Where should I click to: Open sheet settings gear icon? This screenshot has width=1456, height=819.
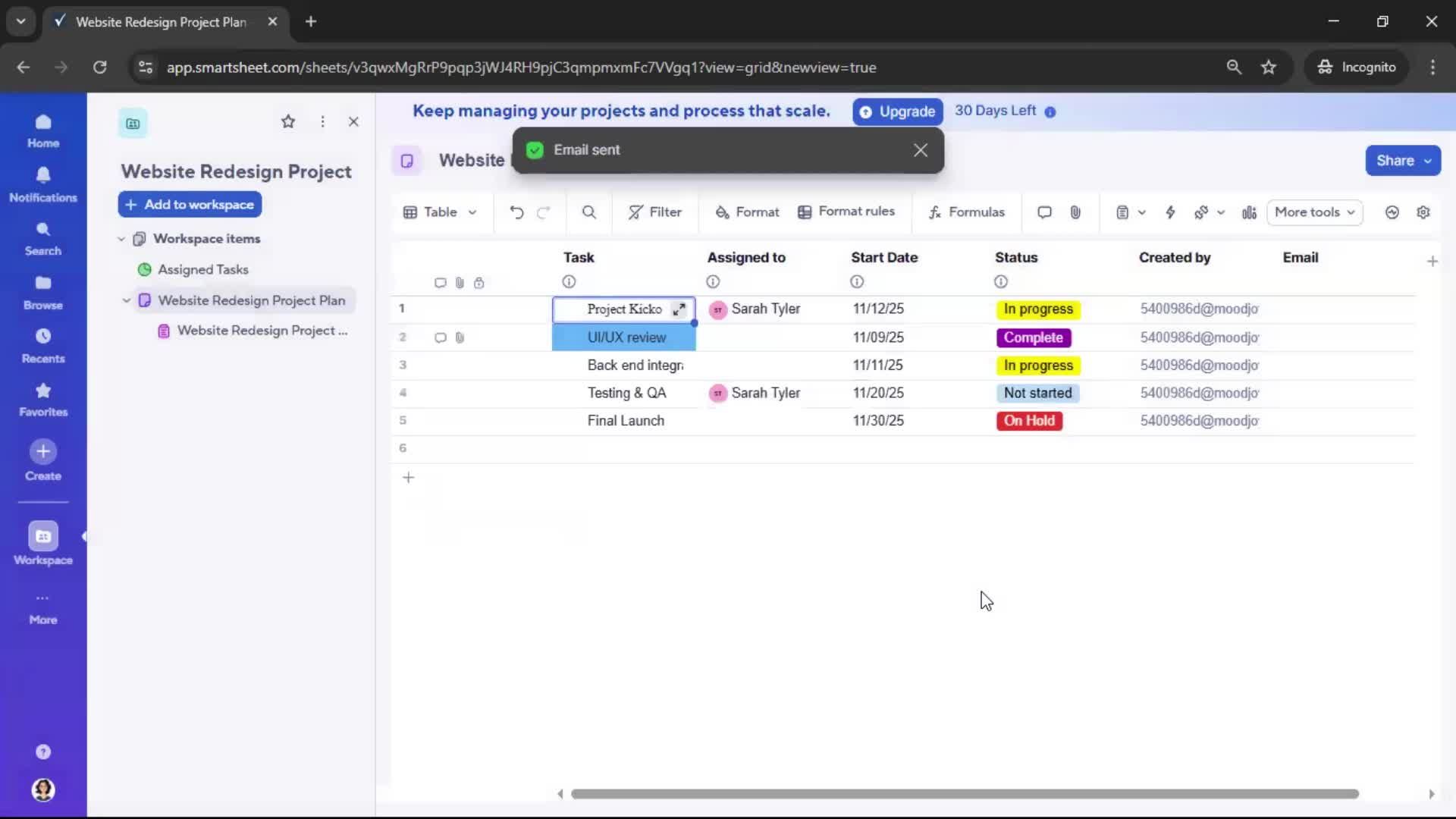click(1424, 212)
